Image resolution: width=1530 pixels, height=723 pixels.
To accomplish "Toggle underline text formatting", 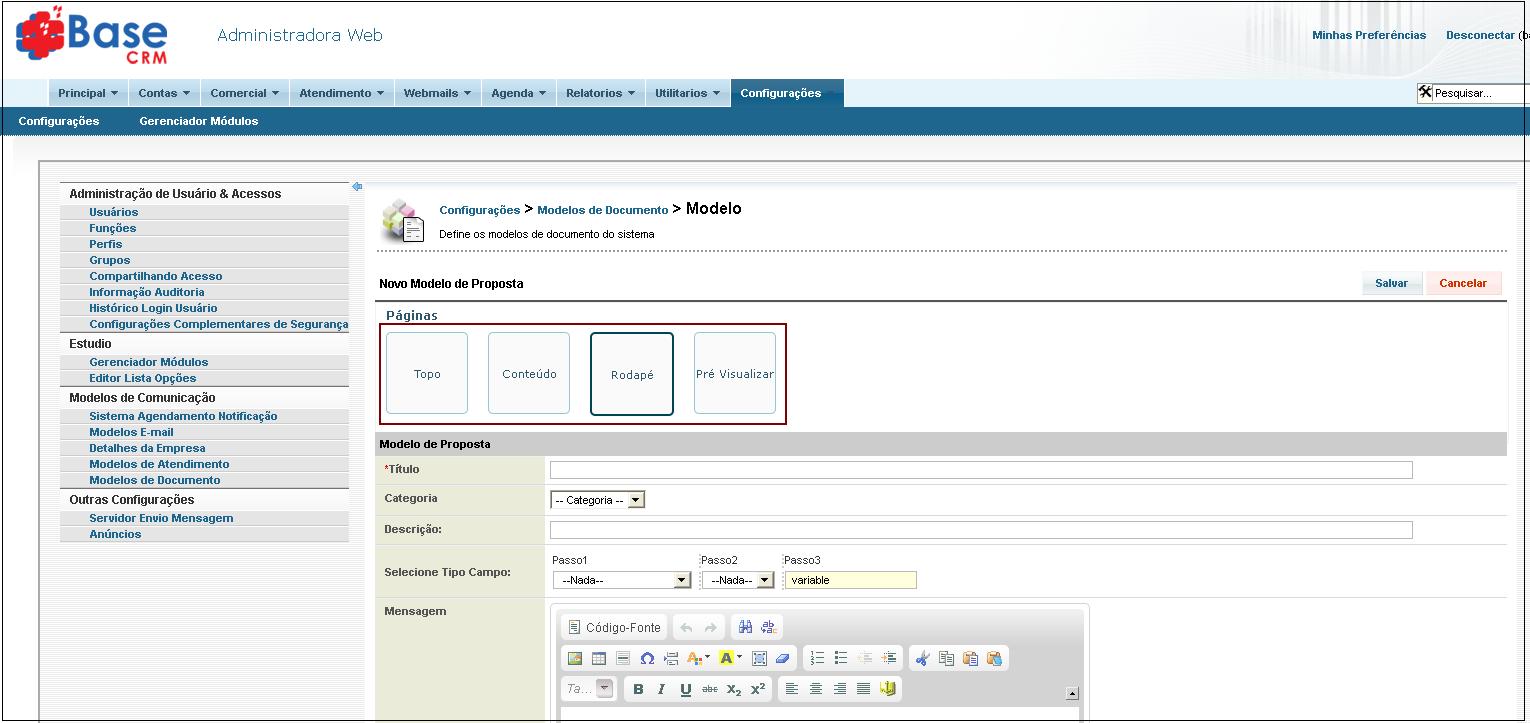I will click(x=684, y=689).
